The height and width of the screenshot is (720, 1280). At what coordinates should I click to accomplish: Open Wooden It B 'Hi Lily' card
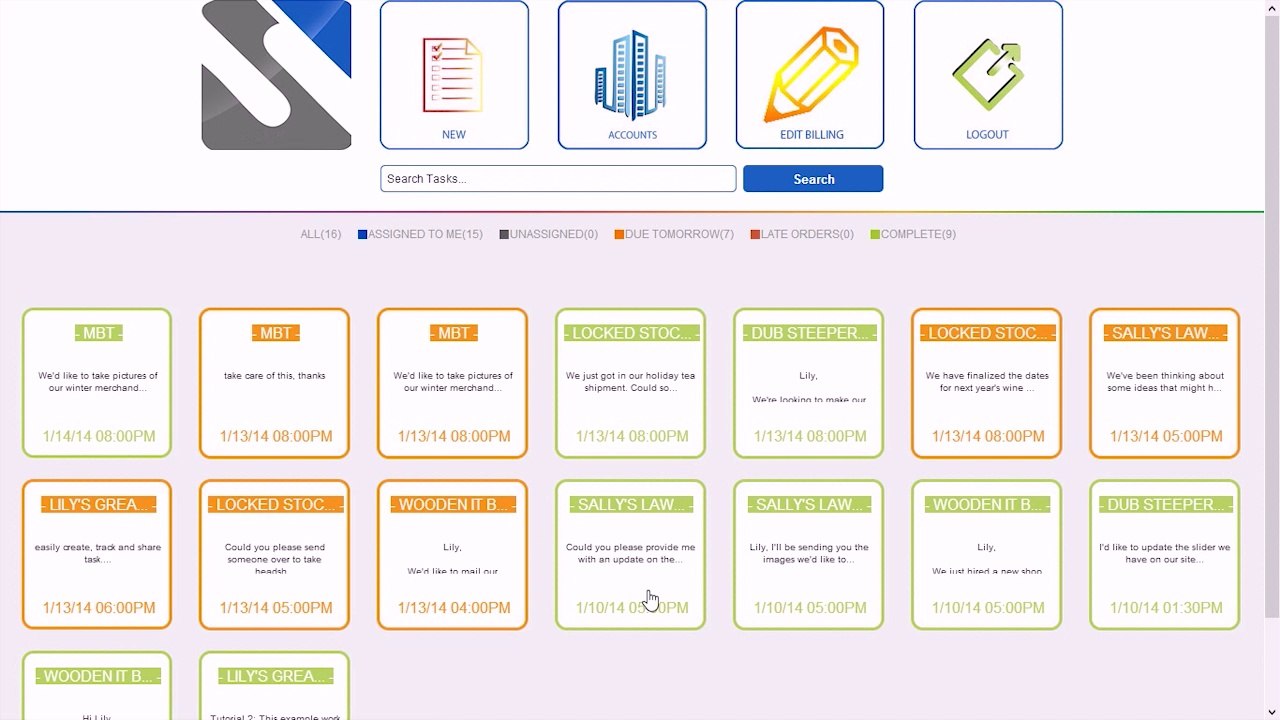pos(97,686)
